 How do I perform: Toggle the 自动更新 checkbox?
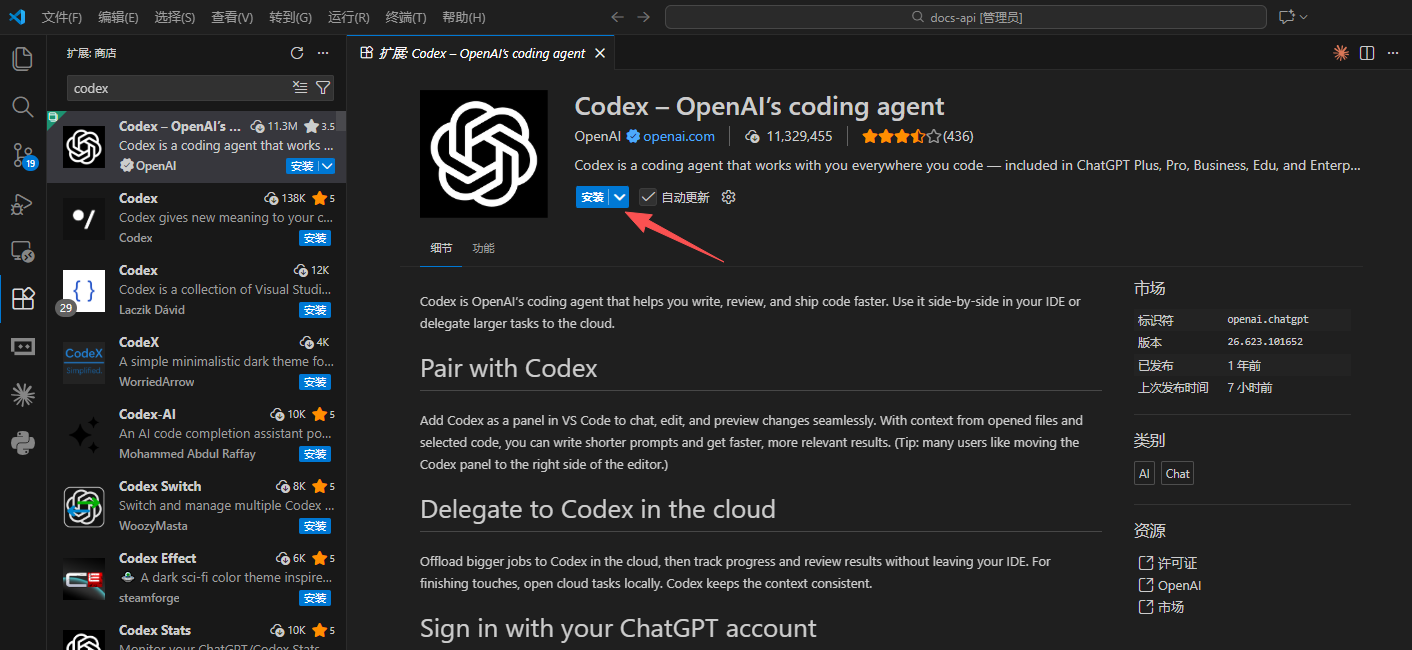coord(648,197)
